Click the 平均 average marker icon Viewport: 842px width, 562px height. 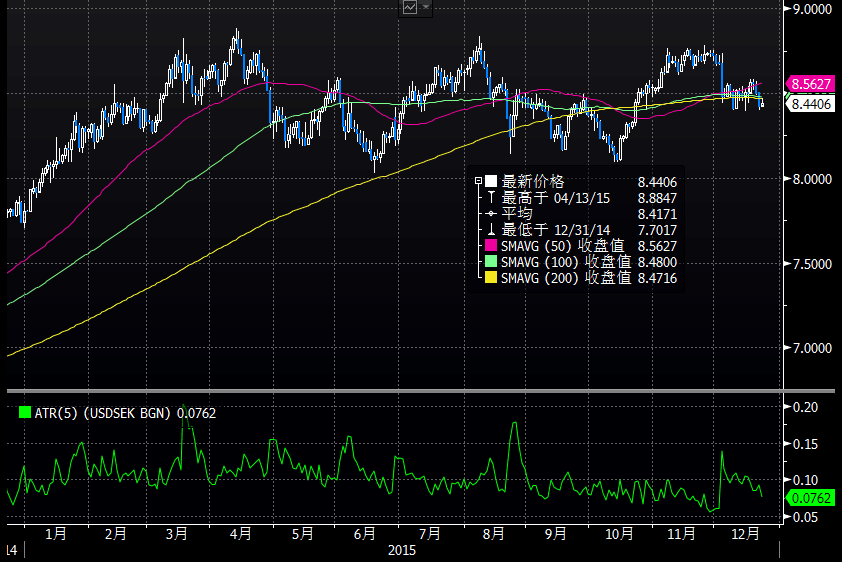pyautogui.click(x=491, y=214)
